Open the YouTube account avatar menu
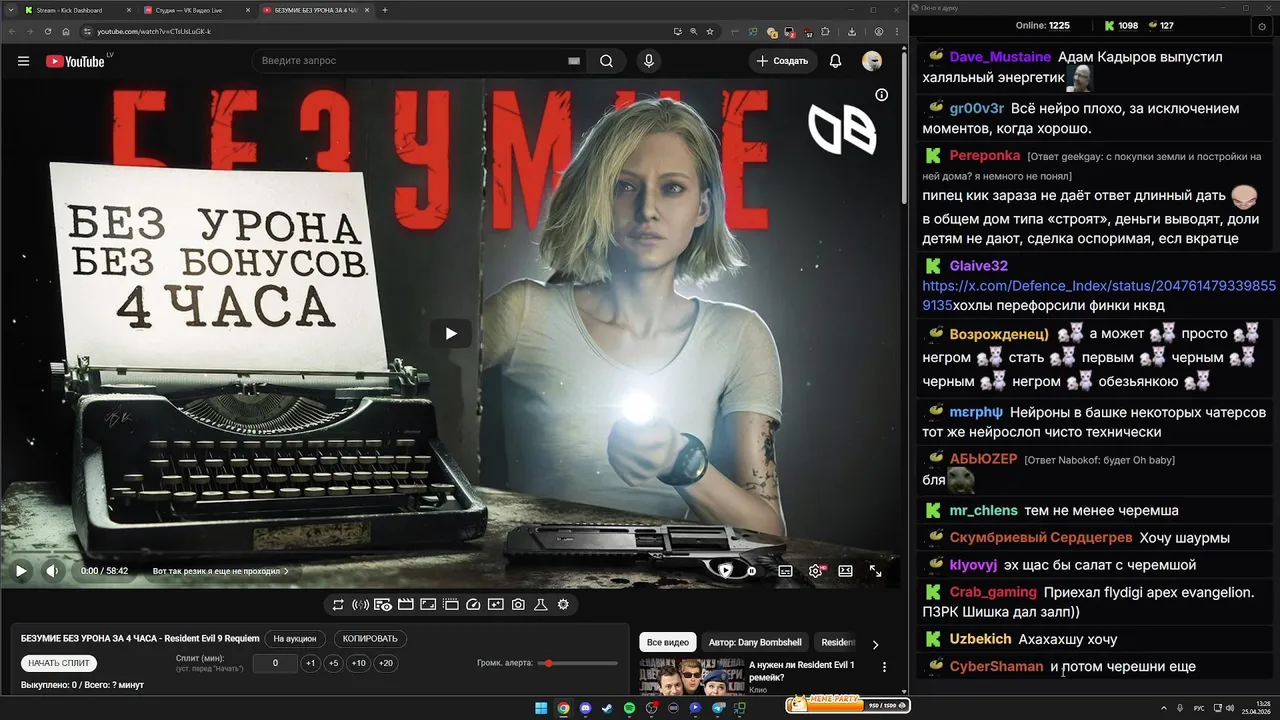Screen dimensions: 1280x720 point(872,61)
